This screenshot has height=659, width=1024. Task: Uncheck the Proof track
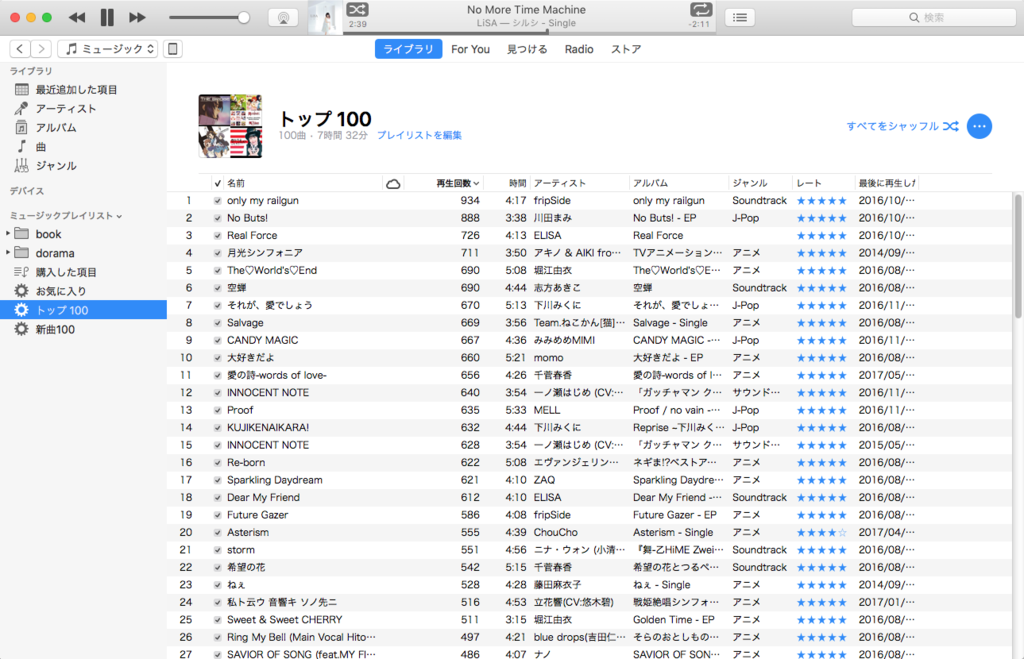[x=217, y=410]
